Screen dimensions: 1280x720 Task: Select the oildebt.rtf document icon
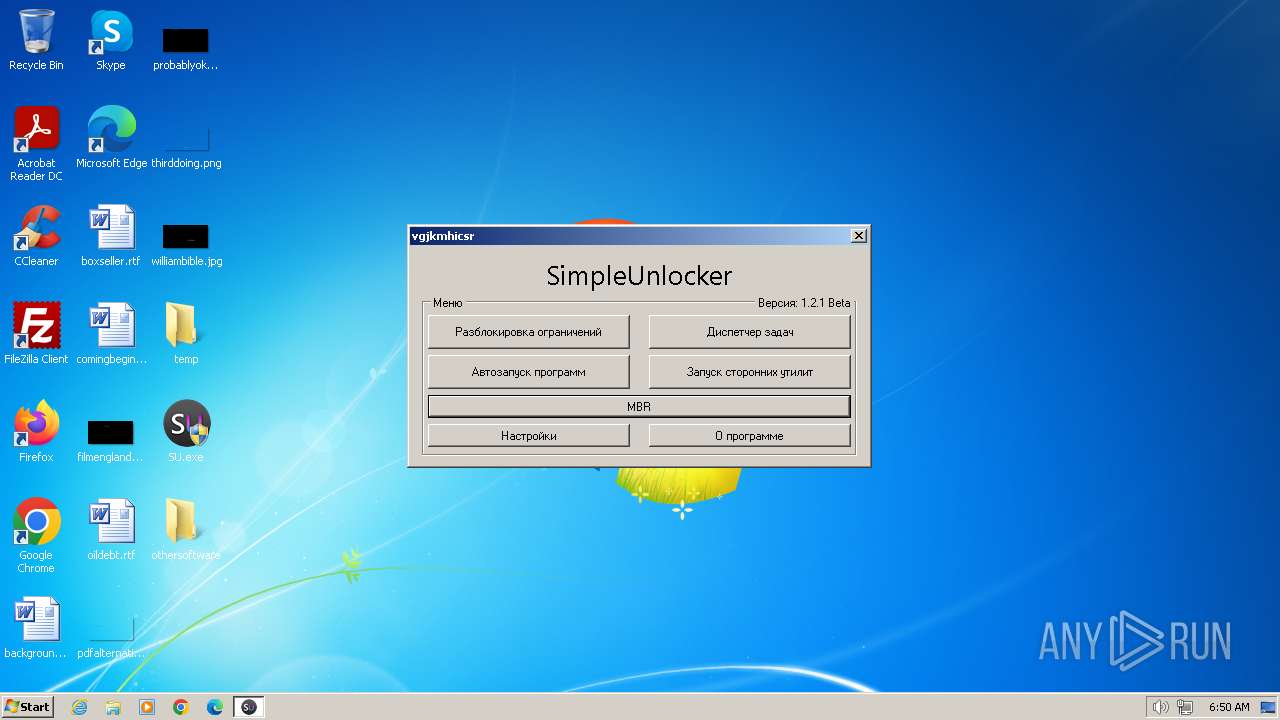111,530
